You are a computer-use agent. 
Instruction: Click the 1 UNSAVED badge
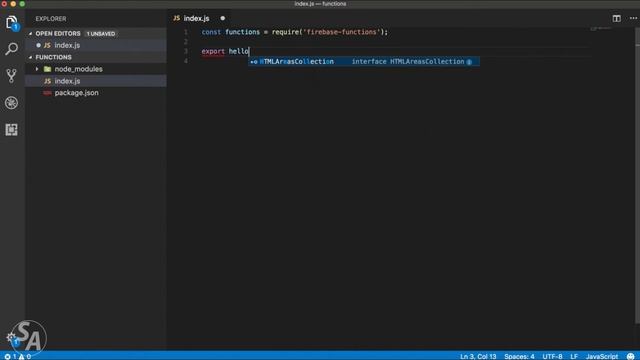coord(100,33)
